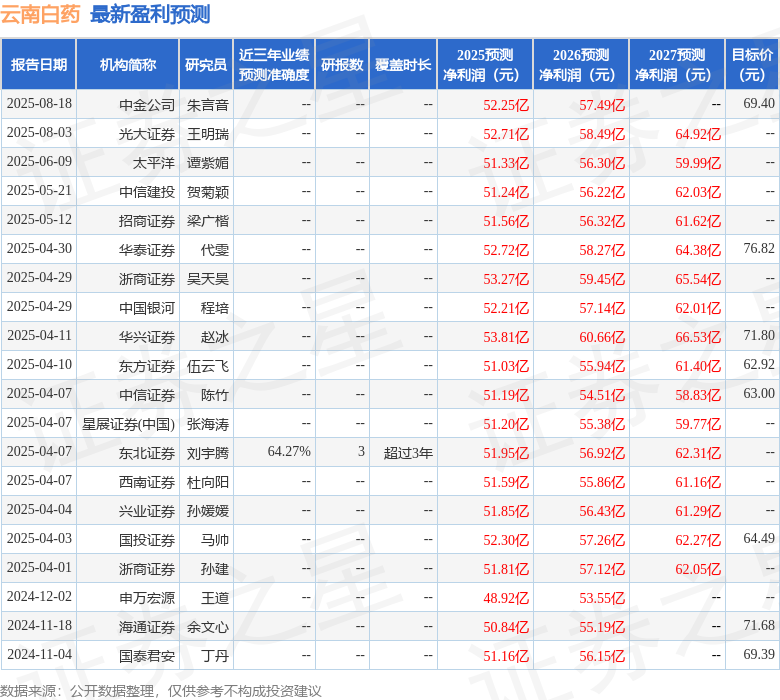Click the date 2025-04-01
Image resolution: width=780 pixels, height=700 pixels.
point(39,567)
